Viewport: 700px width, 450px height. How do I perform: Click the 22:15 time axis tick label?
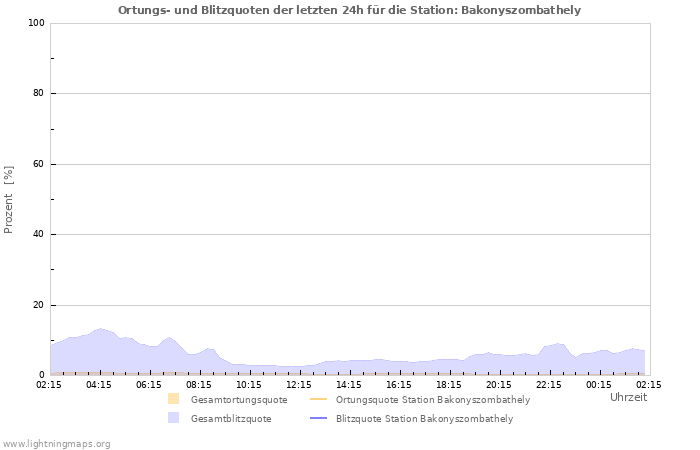[549, 384]
